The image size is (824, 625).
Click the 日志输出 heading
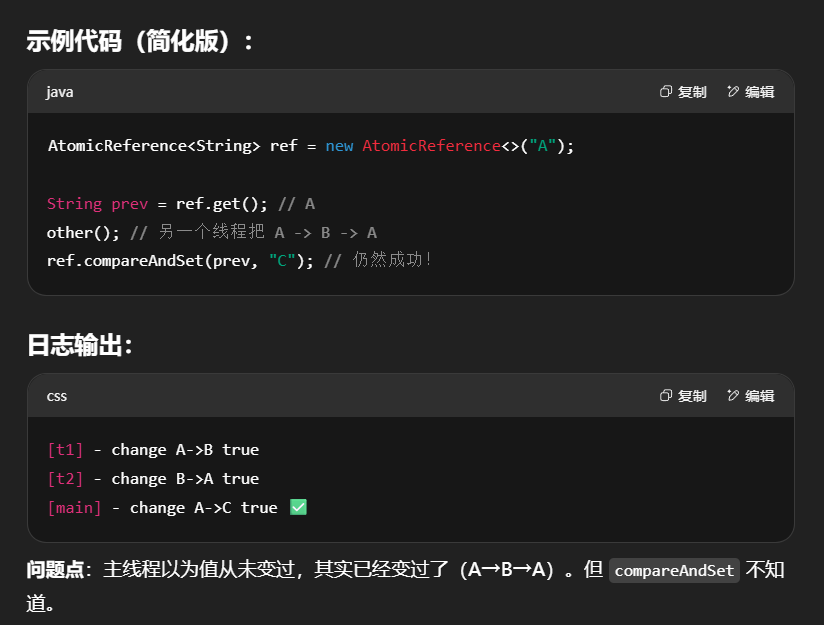click(80, 345)
